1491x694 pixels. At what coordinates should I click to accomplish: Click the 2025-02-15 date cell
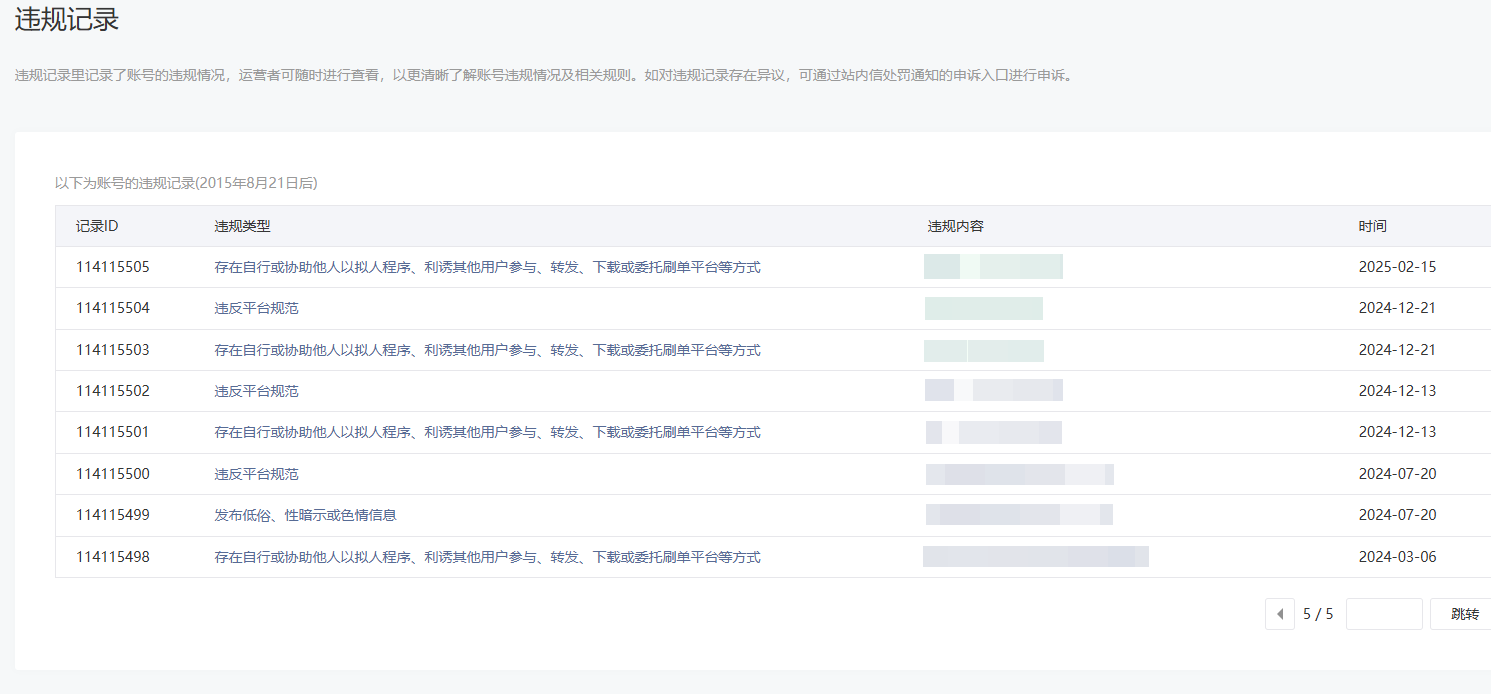1397,267
